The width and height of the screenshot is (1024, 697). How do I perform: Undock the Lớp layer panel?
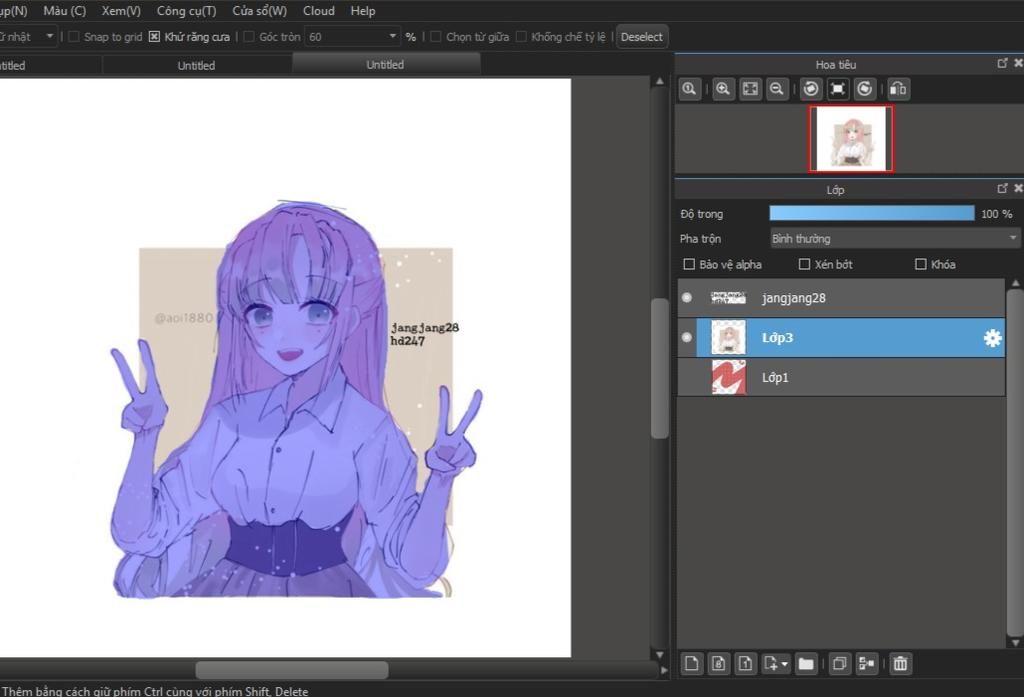pyautogui.click(x=1002, y=188)
